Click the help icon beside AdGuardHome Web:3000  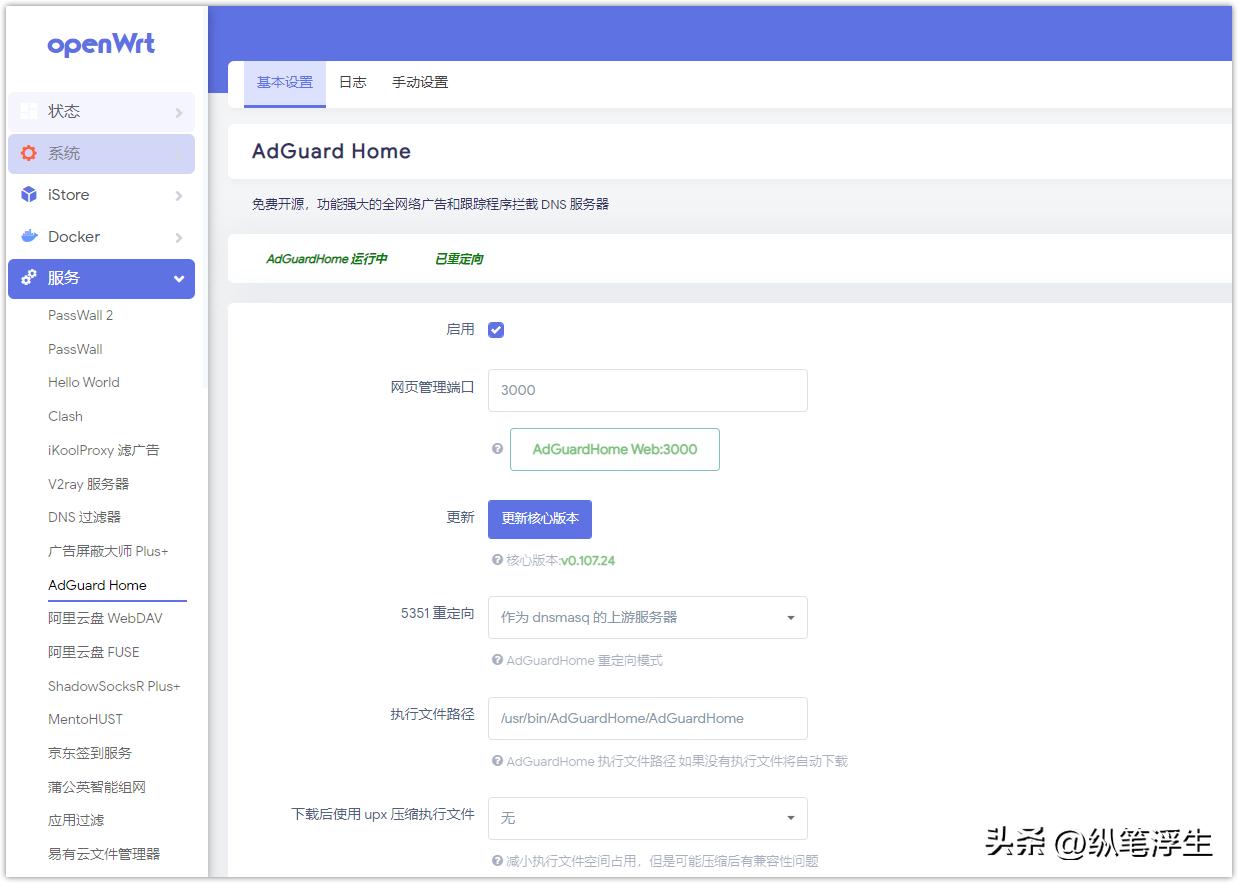[497, 449]
